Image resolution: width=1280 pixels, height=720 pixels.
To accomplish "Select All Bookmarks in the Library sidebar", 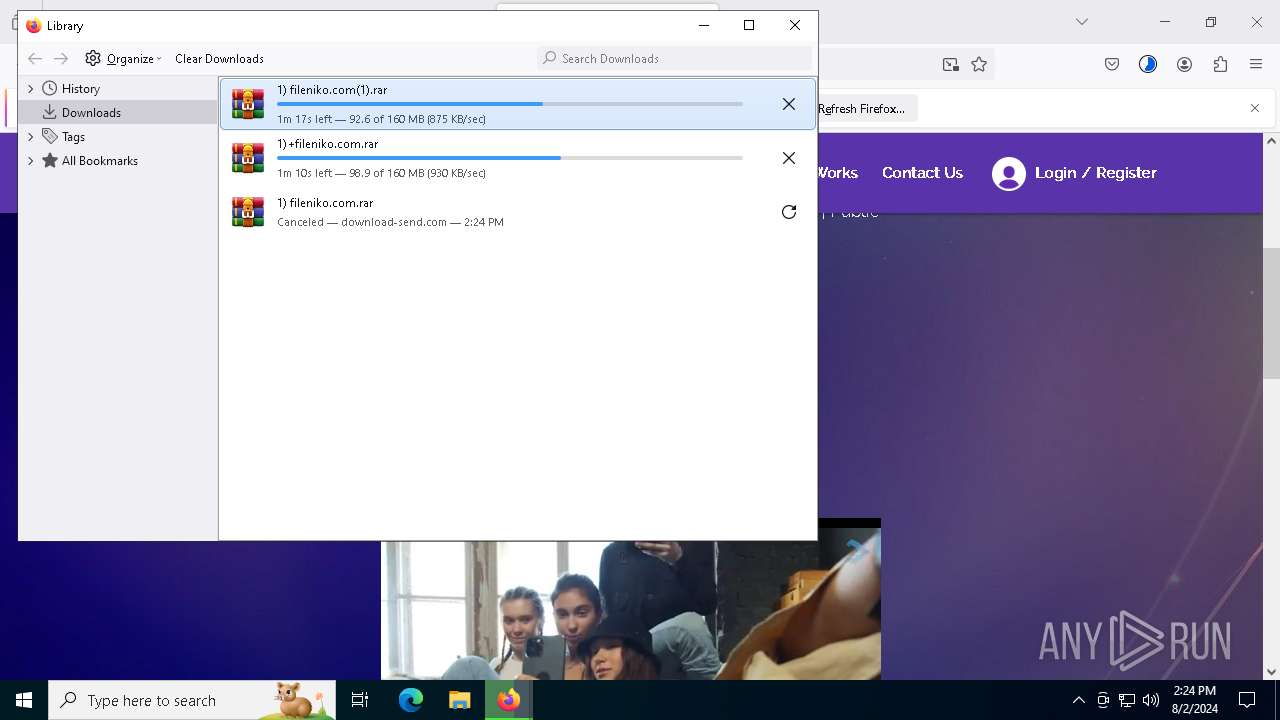I will (99, 160).
